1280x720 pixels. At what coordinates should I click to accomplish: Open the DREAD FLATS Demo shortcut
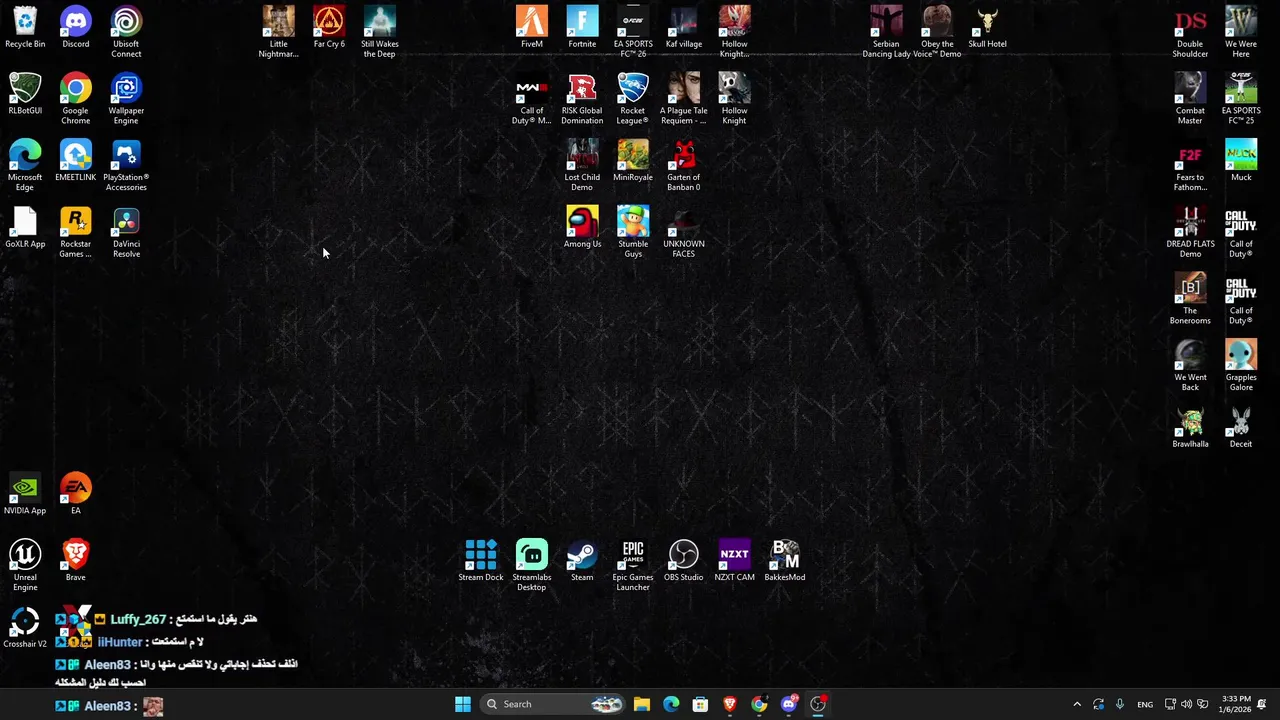[1190, 232]
